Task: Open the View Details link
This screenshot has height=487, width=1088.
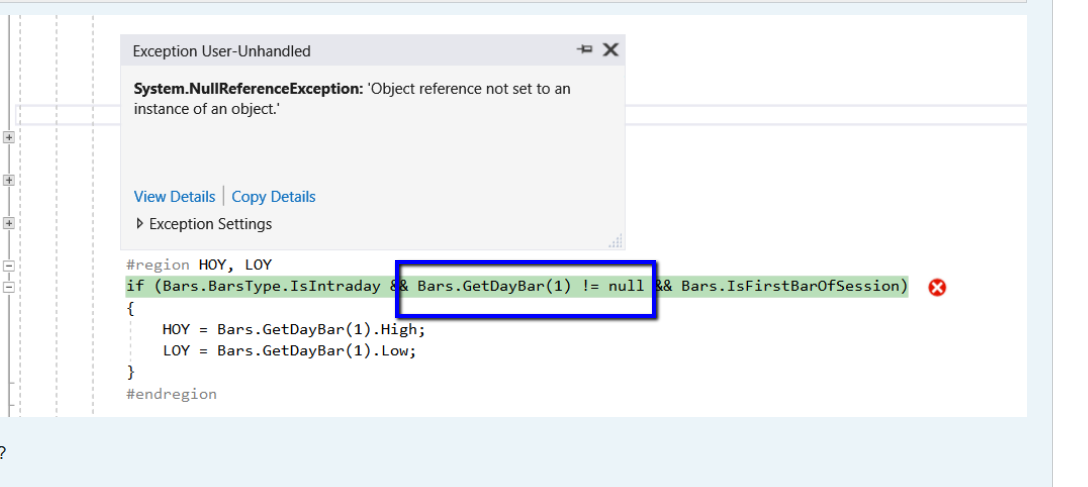Action: pyautogui.click(x=174, y=196)
